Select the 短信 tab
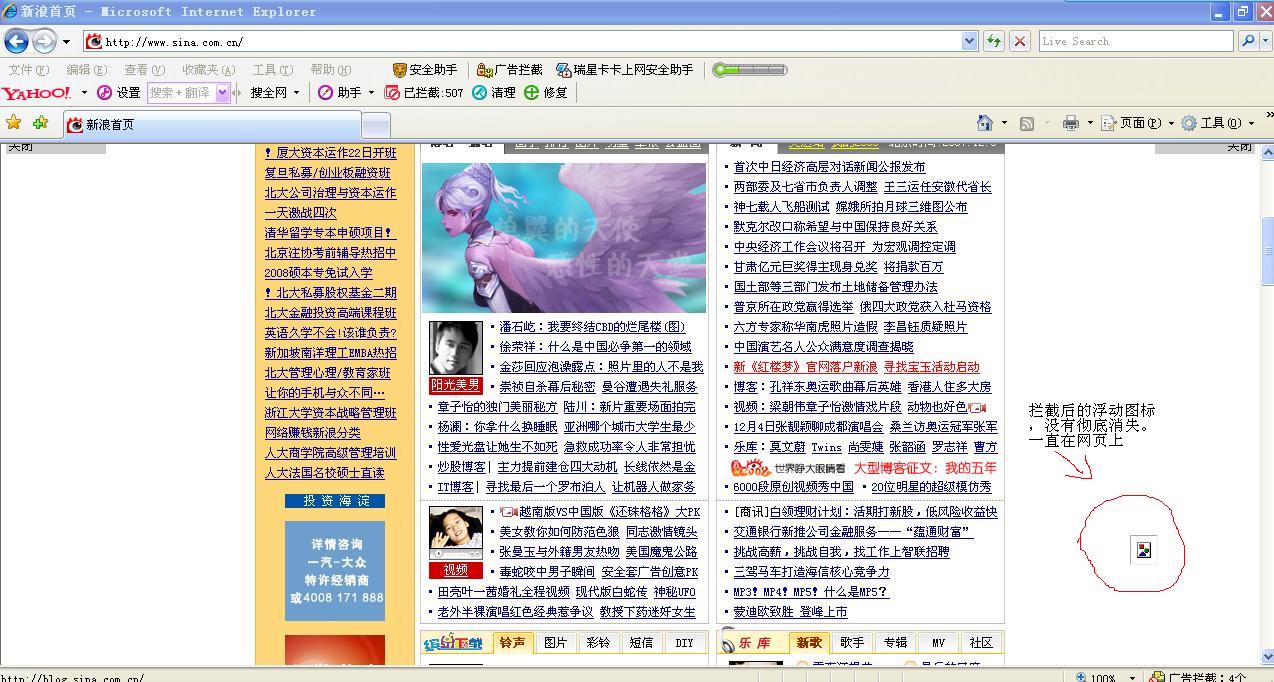The height and width of the screenshot is (682, 1274). tap(641, 642)
